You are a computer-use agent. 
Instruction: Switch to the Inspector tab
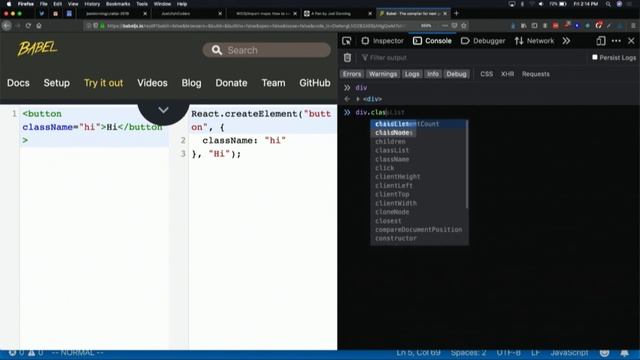[382, 41]
